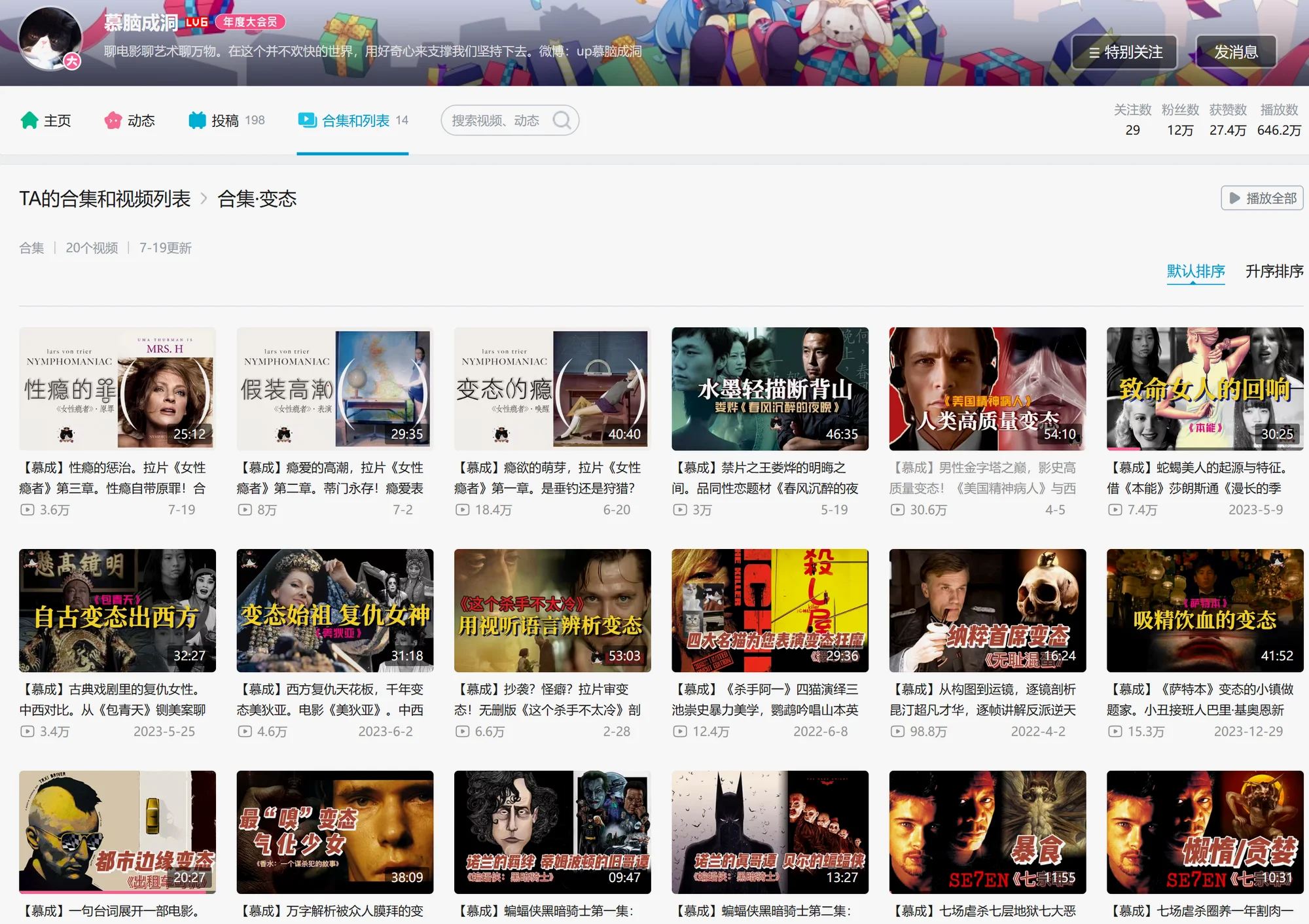Click the title 【慕成】古典戏剧里的复仇女性
The image size is (1309, 924).
(113, 700)
